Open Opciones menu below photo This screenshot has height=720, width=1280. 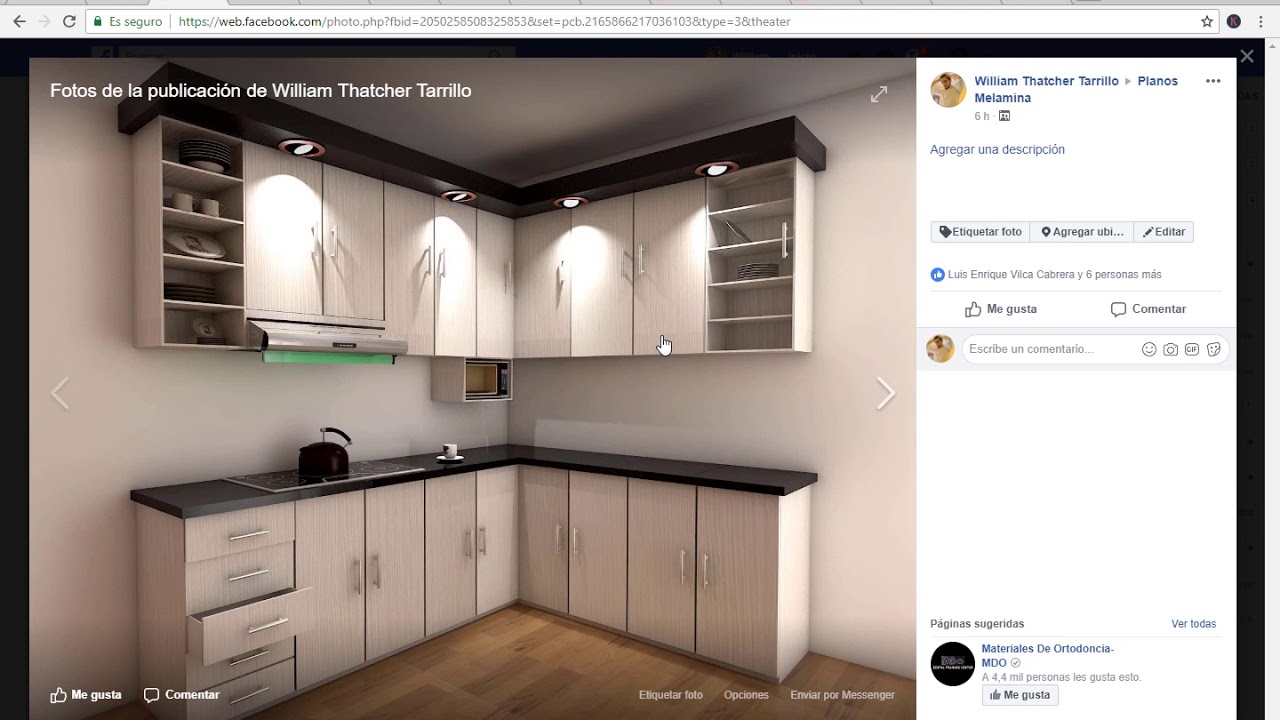pos(746,695)
